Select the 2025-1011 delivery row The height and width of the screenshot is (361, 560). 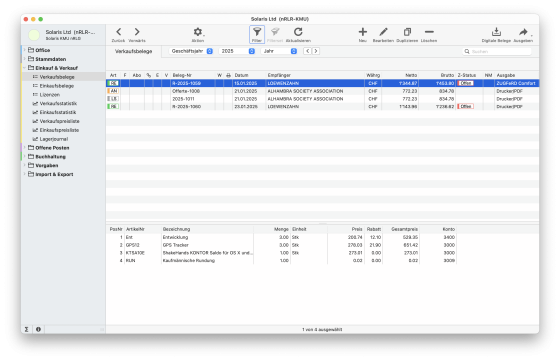pyautogui.click(x=322, y=99)
